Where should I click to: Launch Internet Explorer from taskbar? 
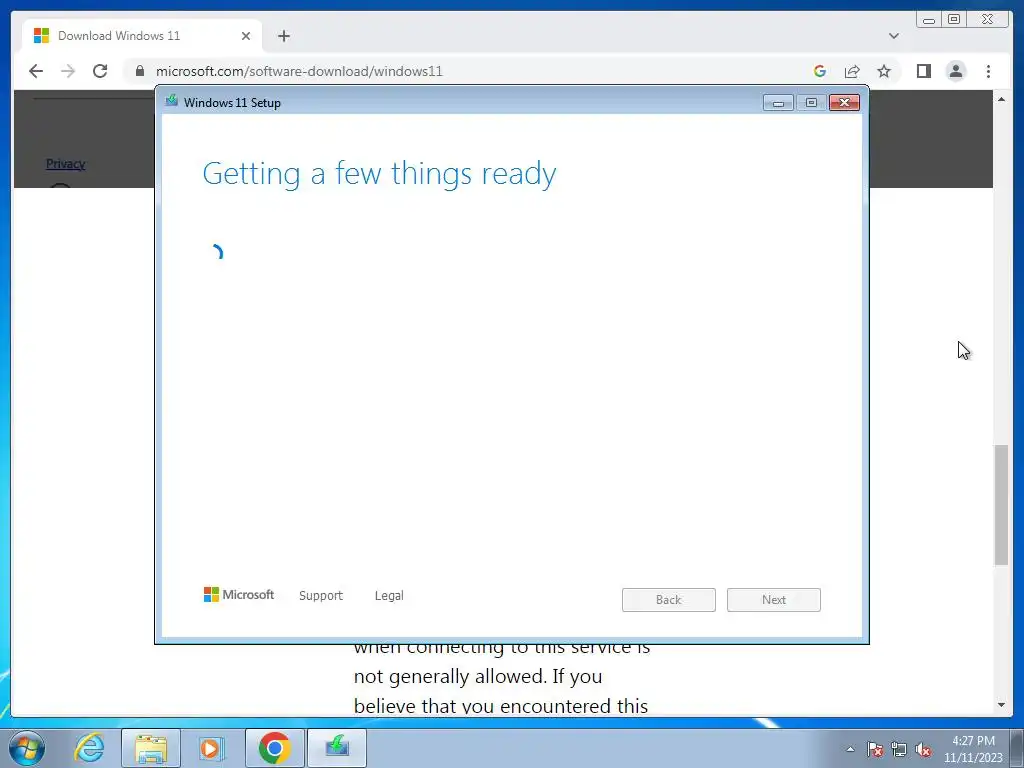[x=89, y=748]
